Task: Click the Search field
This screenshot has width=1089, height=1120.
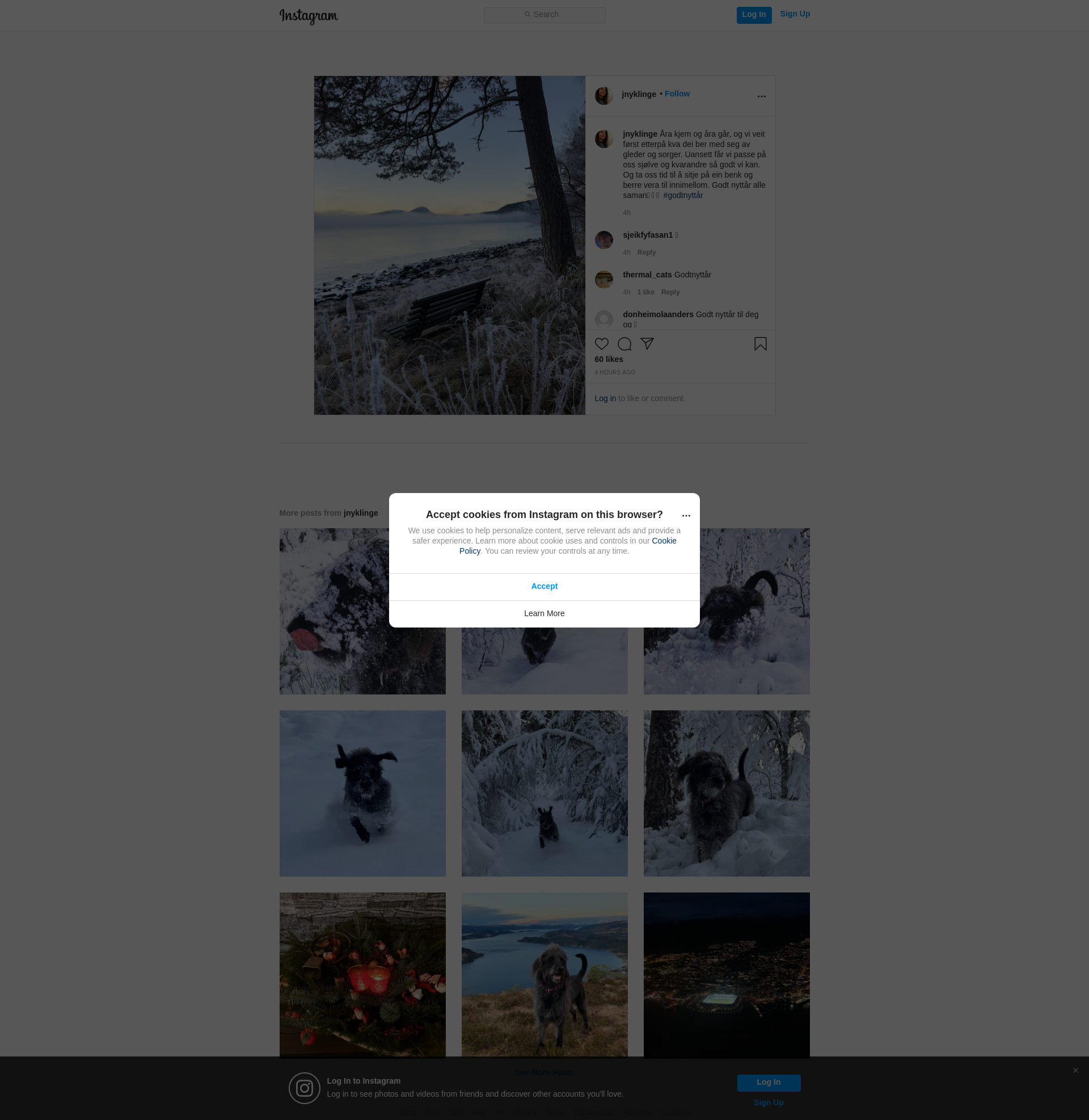Action: (544, 15)
